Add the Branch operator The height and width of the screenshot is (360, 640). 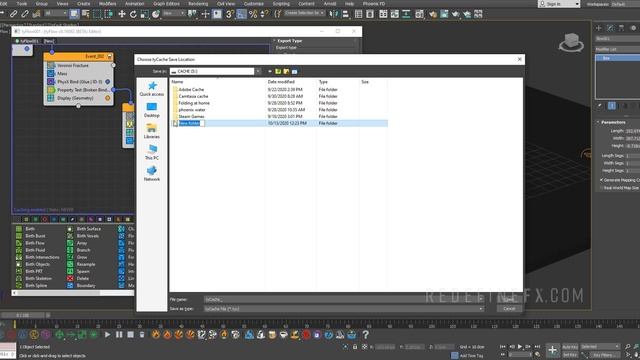[79, 250]
